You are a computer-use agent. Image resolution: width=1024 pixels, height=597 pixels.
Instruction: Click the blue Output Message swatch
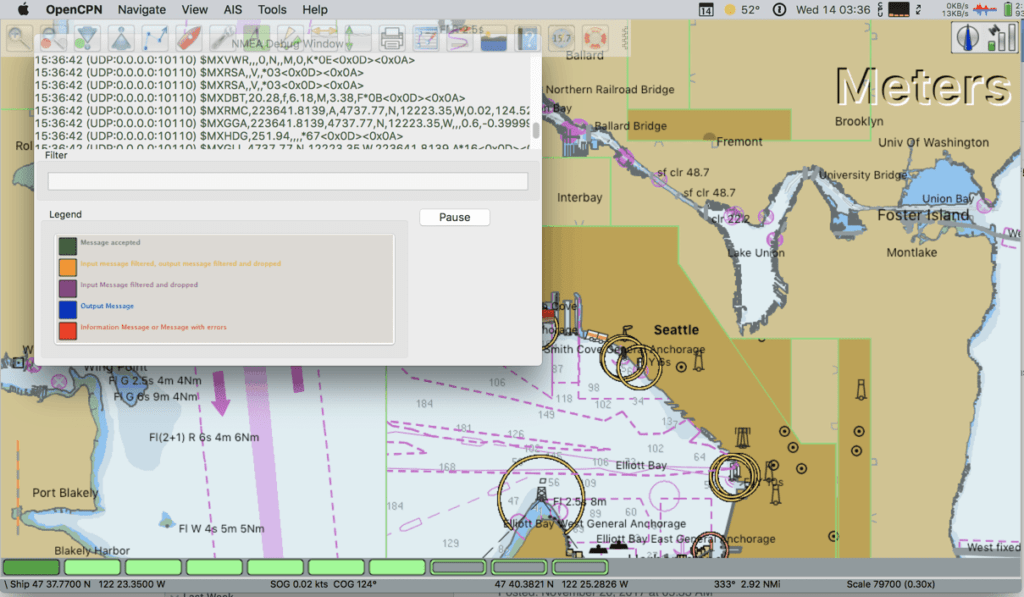click(67, 309)
